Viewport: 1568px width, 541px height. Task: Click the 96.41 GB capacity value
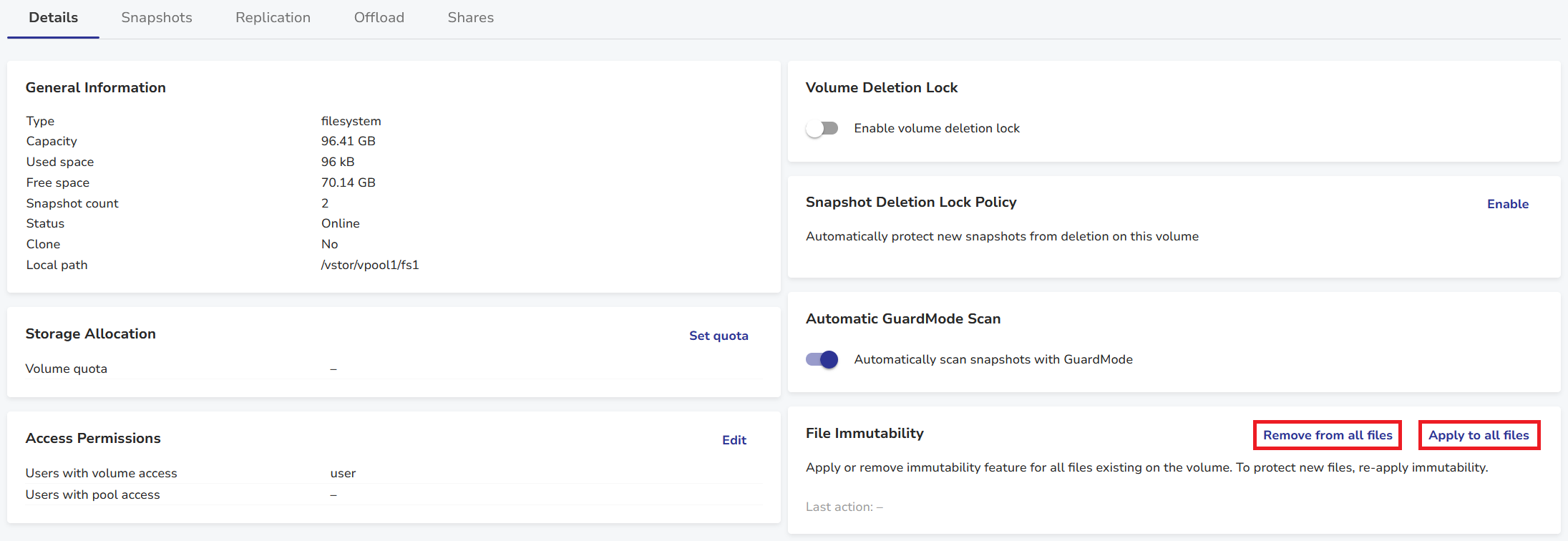pos(348,141)
